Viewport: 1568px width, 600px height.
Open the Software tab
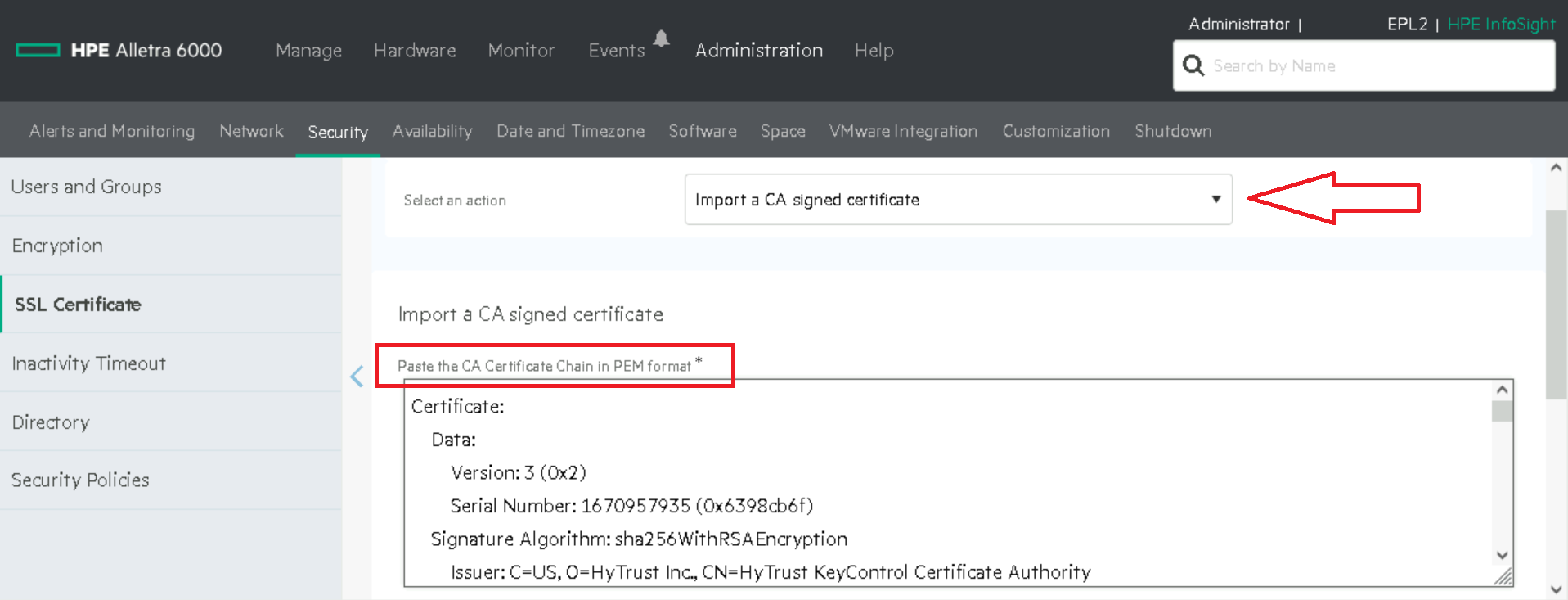click(x=703, y=131)
